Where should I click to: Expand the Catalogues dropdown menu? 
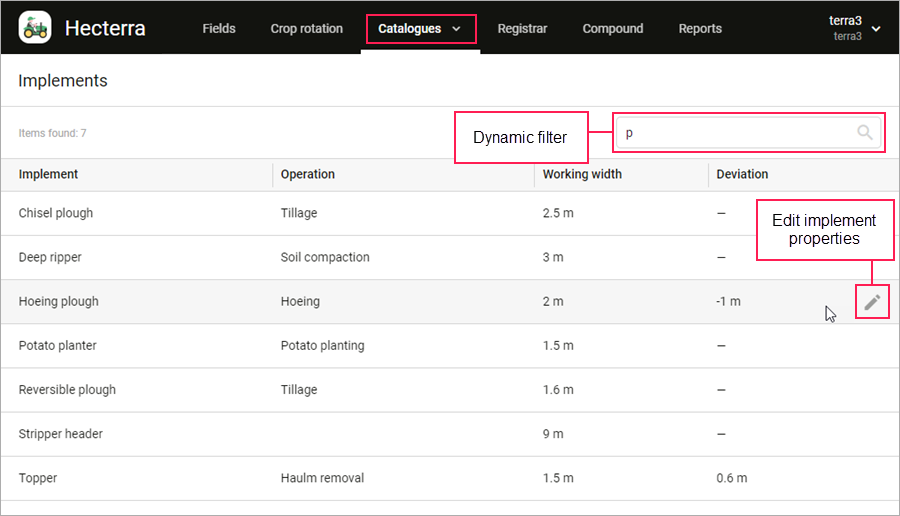tap(420, 29)
